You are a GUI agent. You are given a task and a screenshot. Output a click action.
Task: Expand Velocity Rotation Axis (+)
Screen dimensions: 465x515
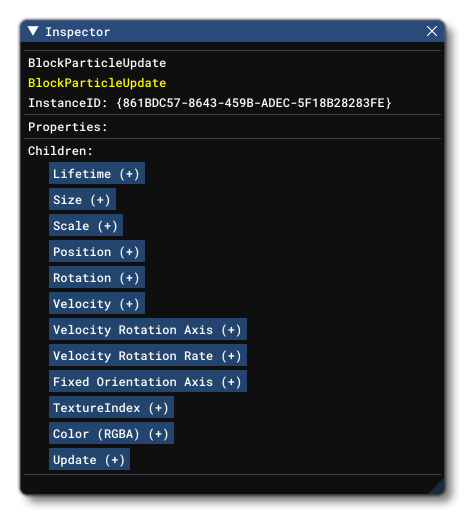(x=148, y=329)
